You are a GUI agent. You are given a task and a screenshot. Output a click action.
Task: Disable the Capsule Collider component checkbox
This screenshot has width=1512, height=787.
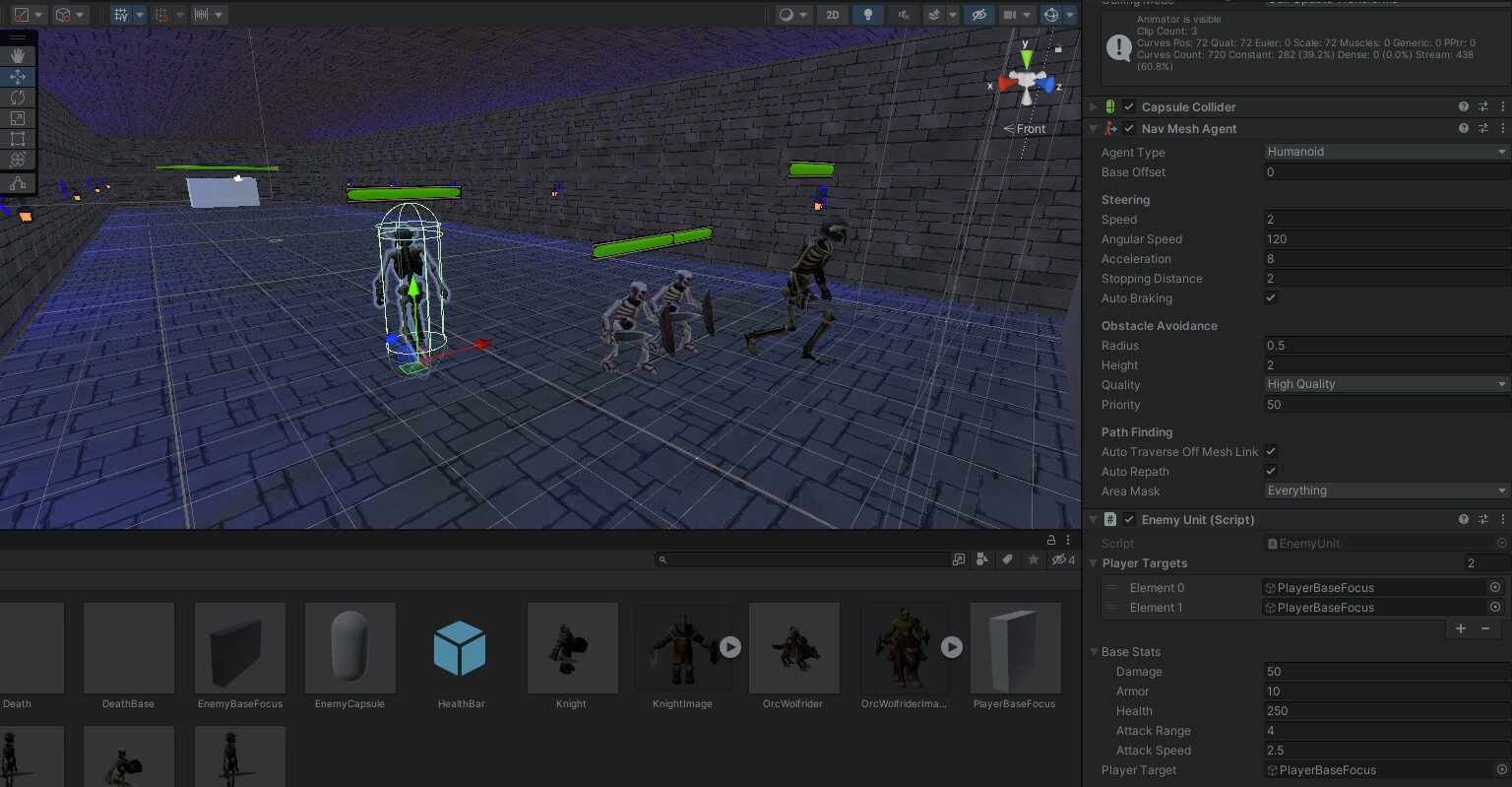coord(1129,106)
